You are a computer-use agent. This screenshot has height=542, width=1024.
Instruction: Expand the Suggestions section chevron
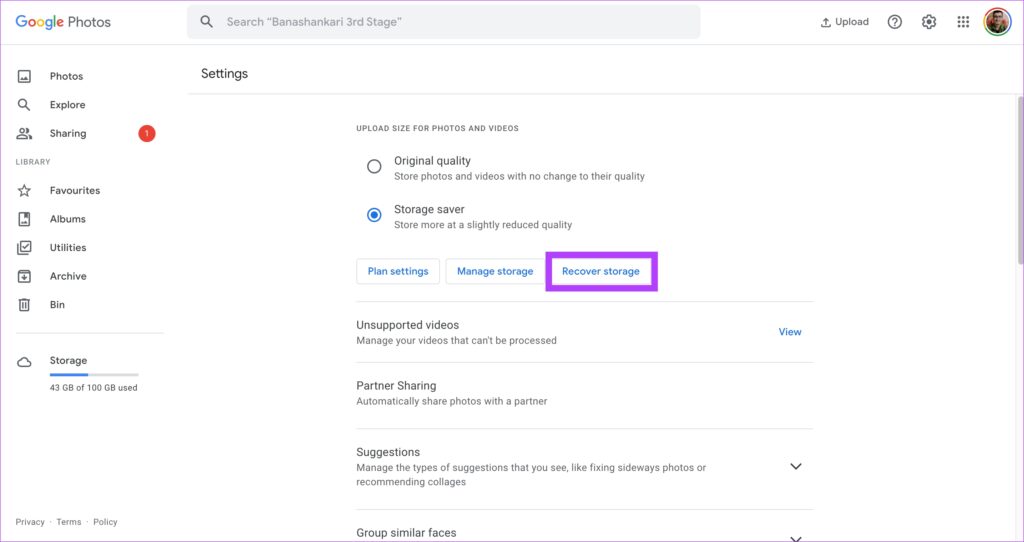(x=795, y=466)
